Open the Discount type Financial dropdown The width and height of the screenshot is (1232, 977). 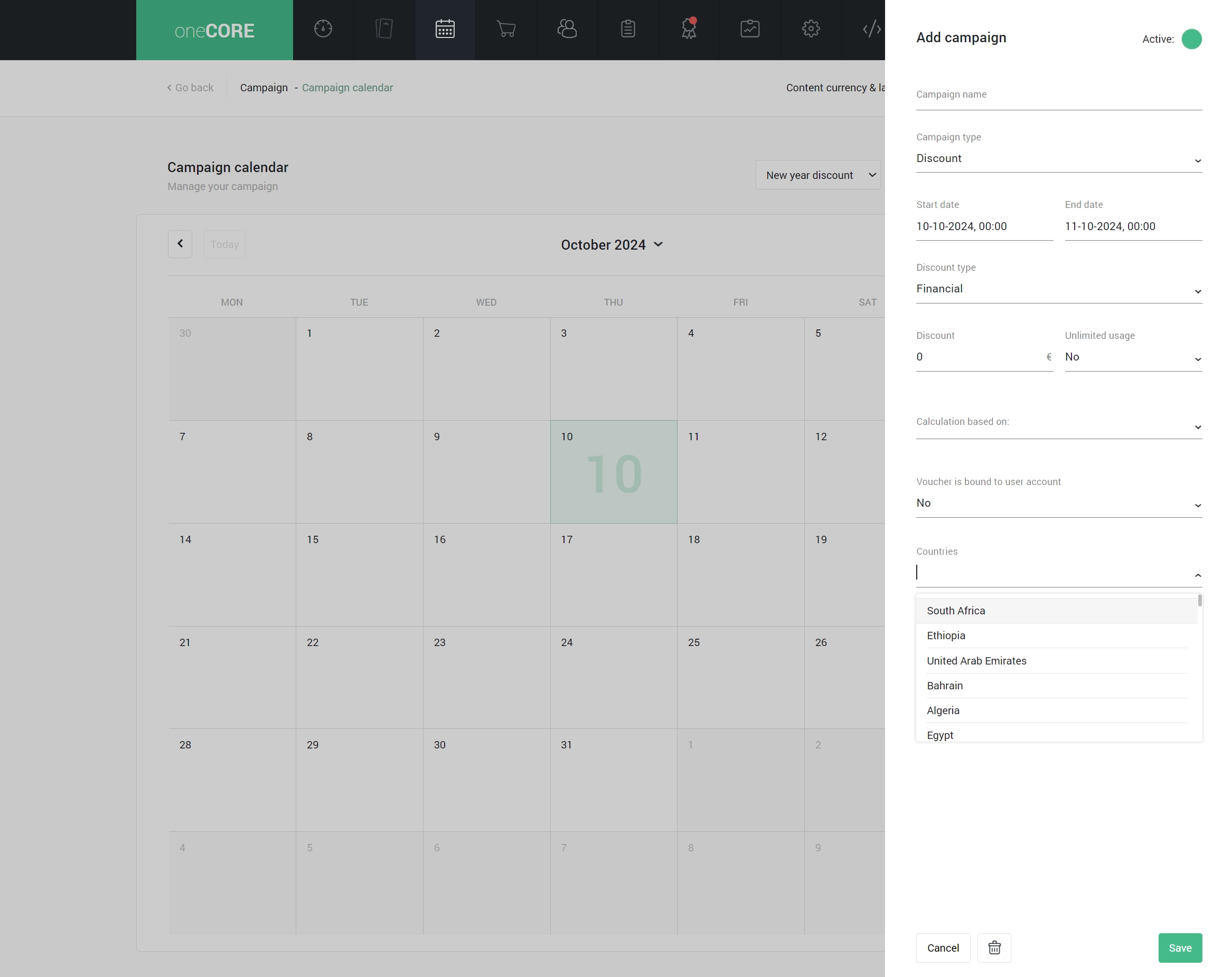[x=1058, y=289]
